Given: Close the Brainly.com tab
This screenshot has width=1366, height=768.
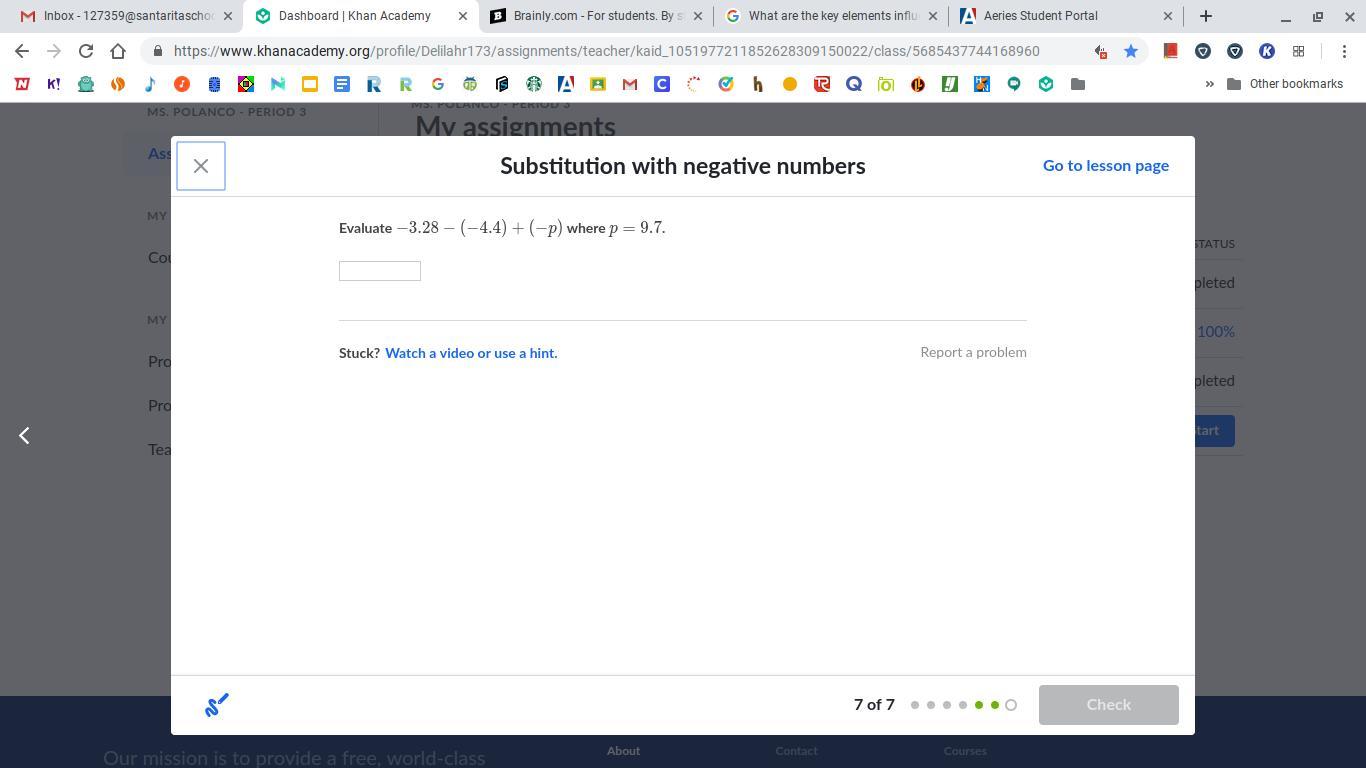Looking at the screenshot, I should coord(698,16).
